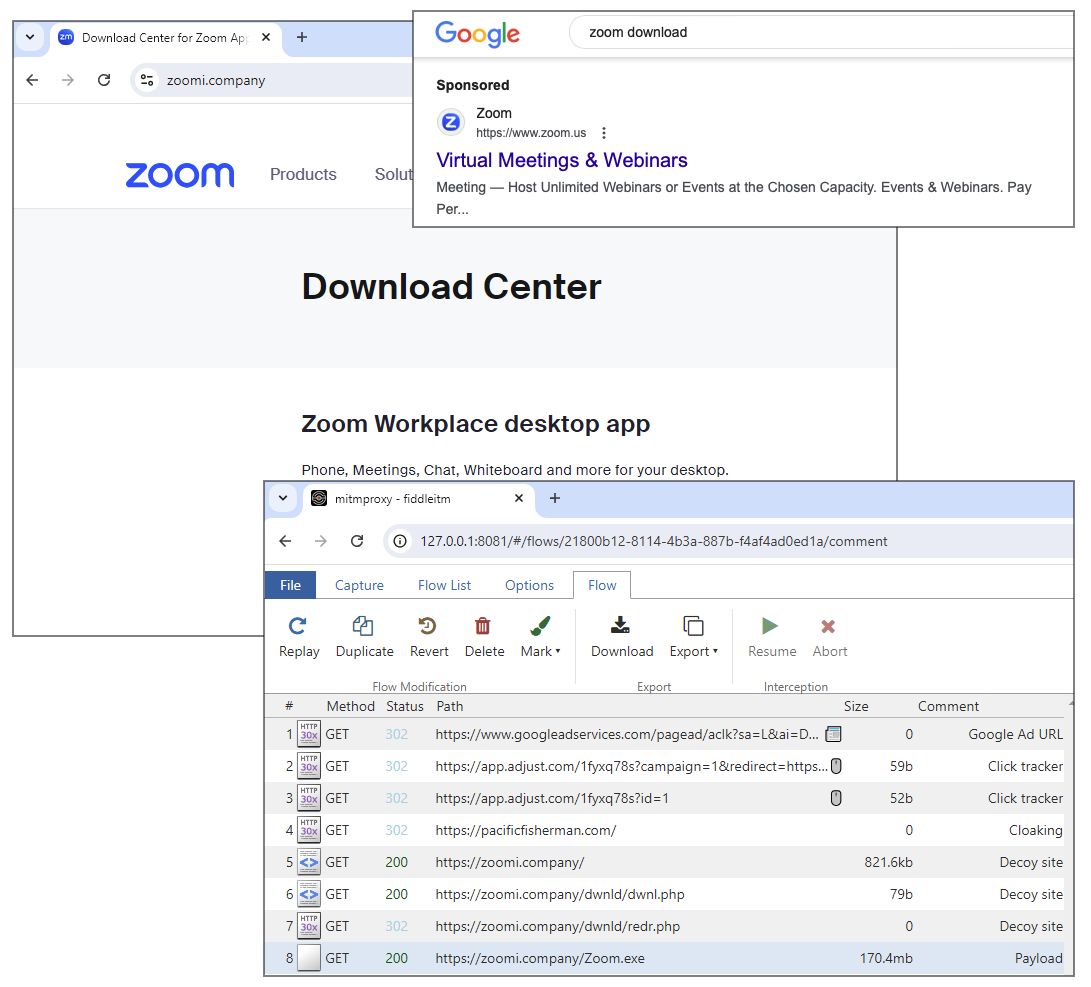Close the mitmproxy - fiddleitm tab

(518, 498)
